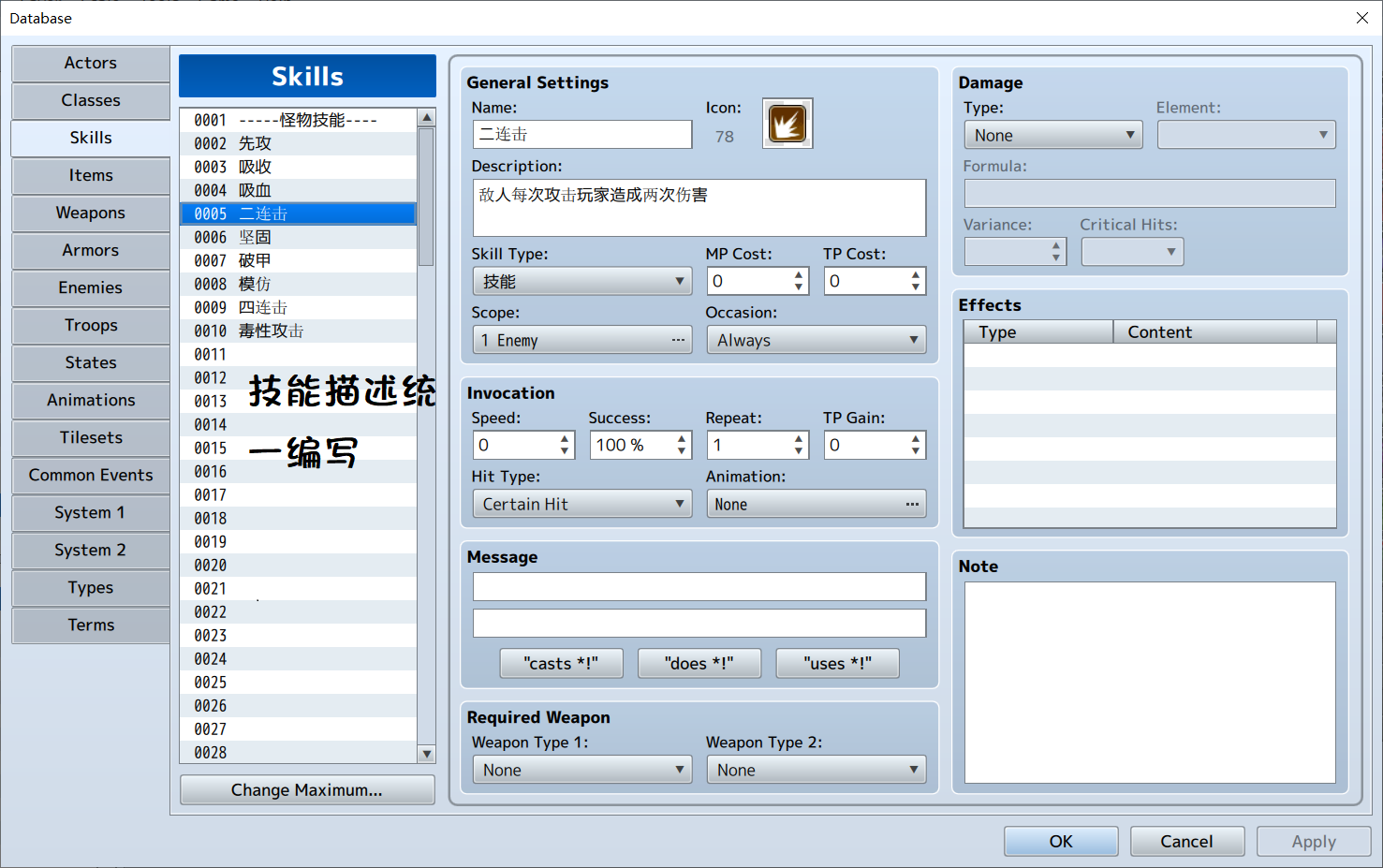Click the Cancel button
Screen dimensions: 1383x868
click(x=1187, y=841)
